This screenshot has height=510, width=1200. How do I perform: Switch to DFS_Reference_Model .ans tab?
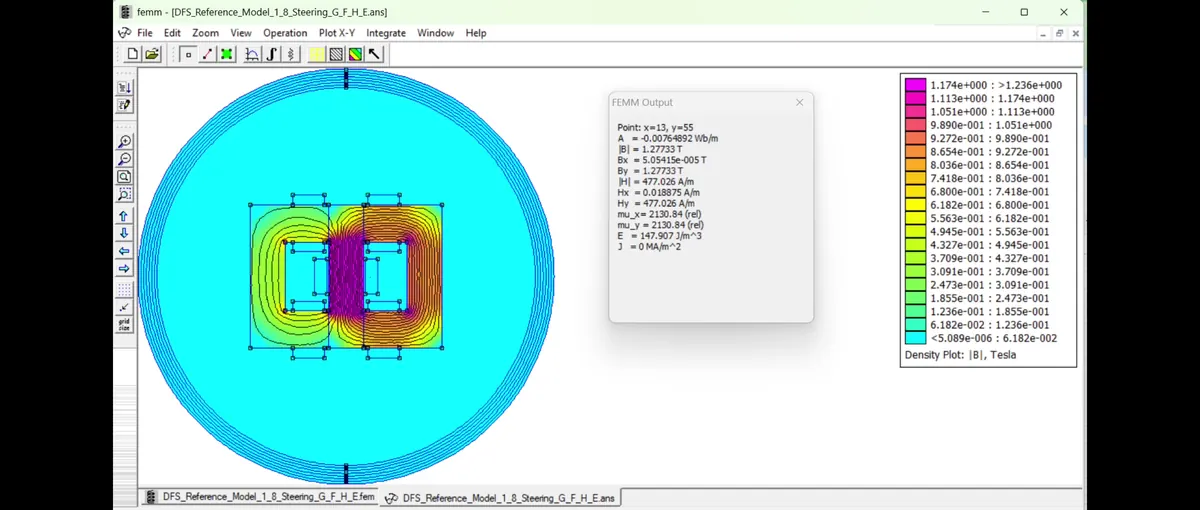tap(500, 497)
